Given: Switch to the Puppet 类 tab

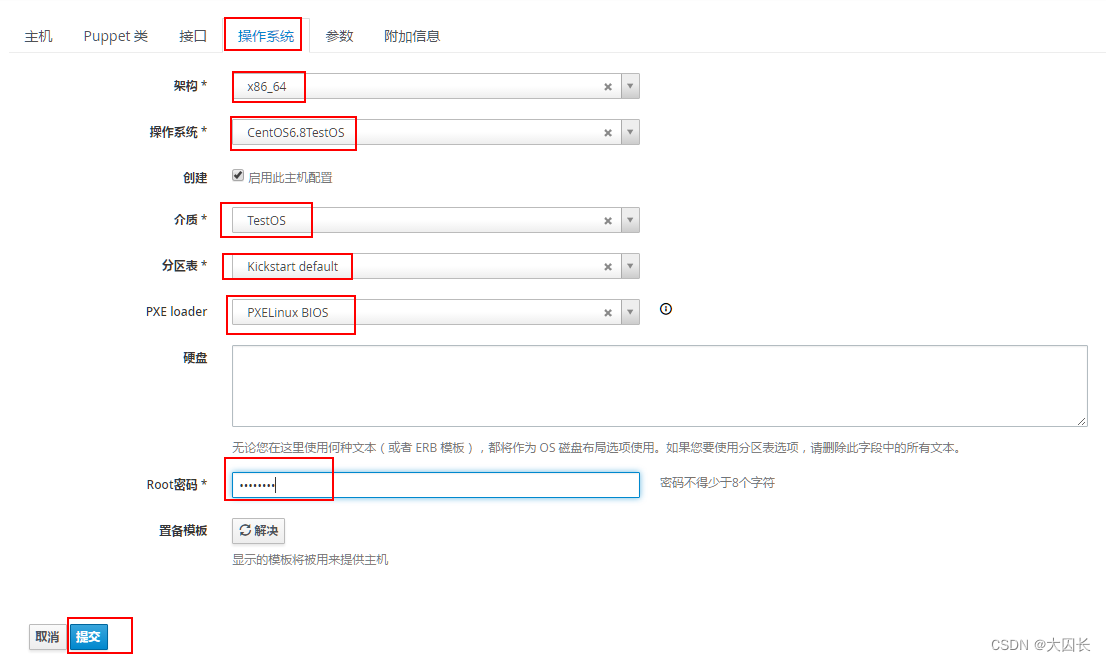Looking at the screenshot, I should pos(116,36).
